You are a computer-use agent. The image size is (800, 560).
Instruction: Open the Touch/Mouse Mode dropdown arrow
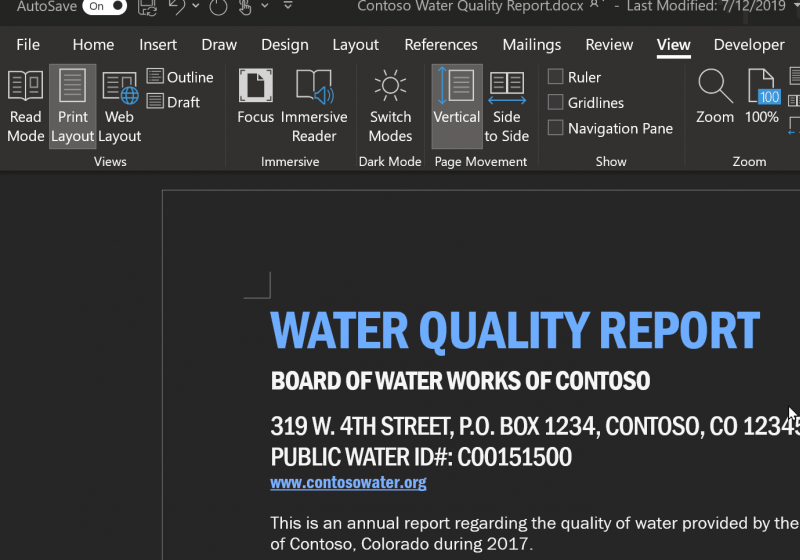pyautogui.click(x=265, y=6)
